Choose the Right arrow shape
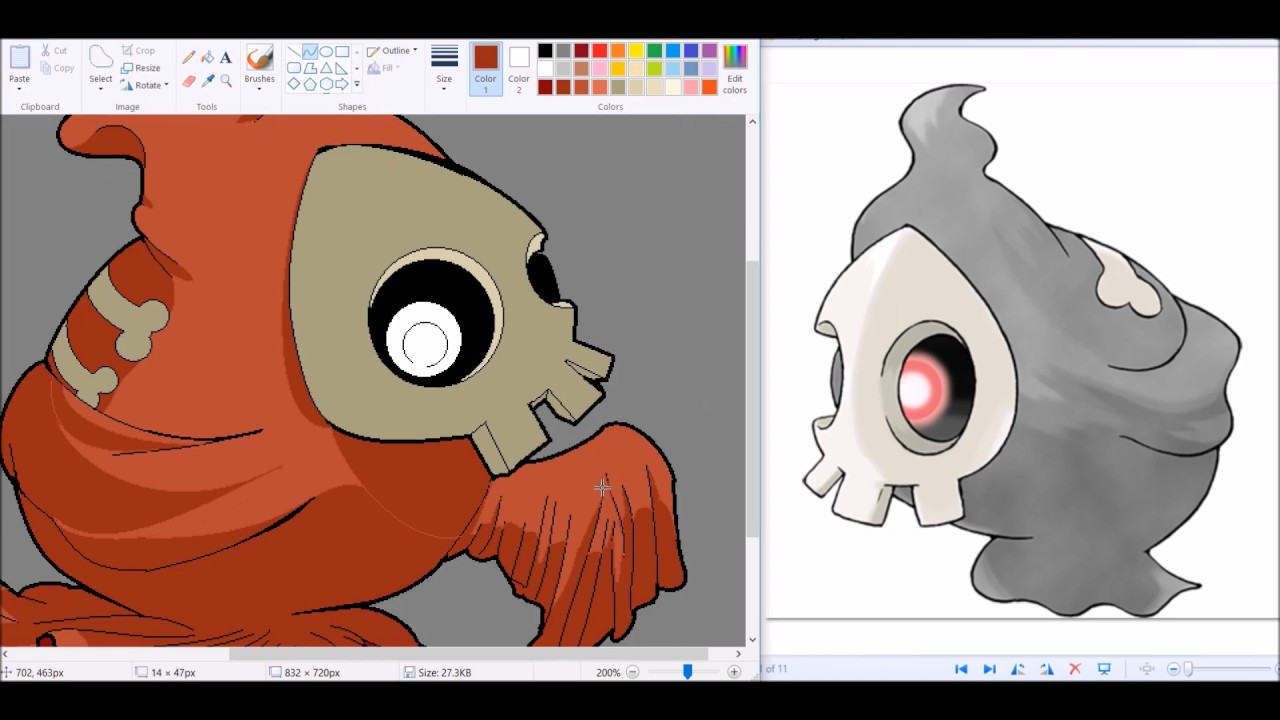The image size is (1280, 720). pyautogui.click(x=342, y=84)
